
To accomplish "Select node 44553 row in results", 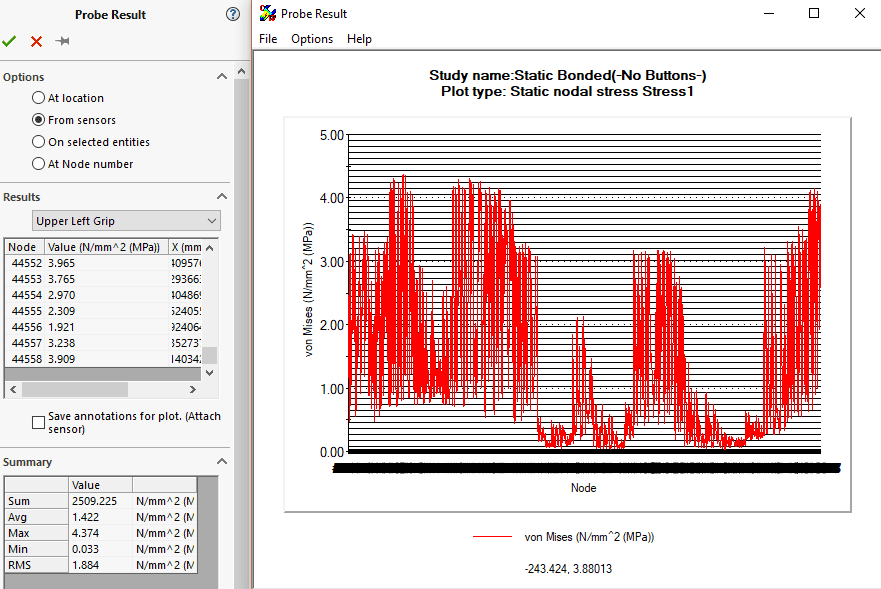I will [x=103, y=279].
